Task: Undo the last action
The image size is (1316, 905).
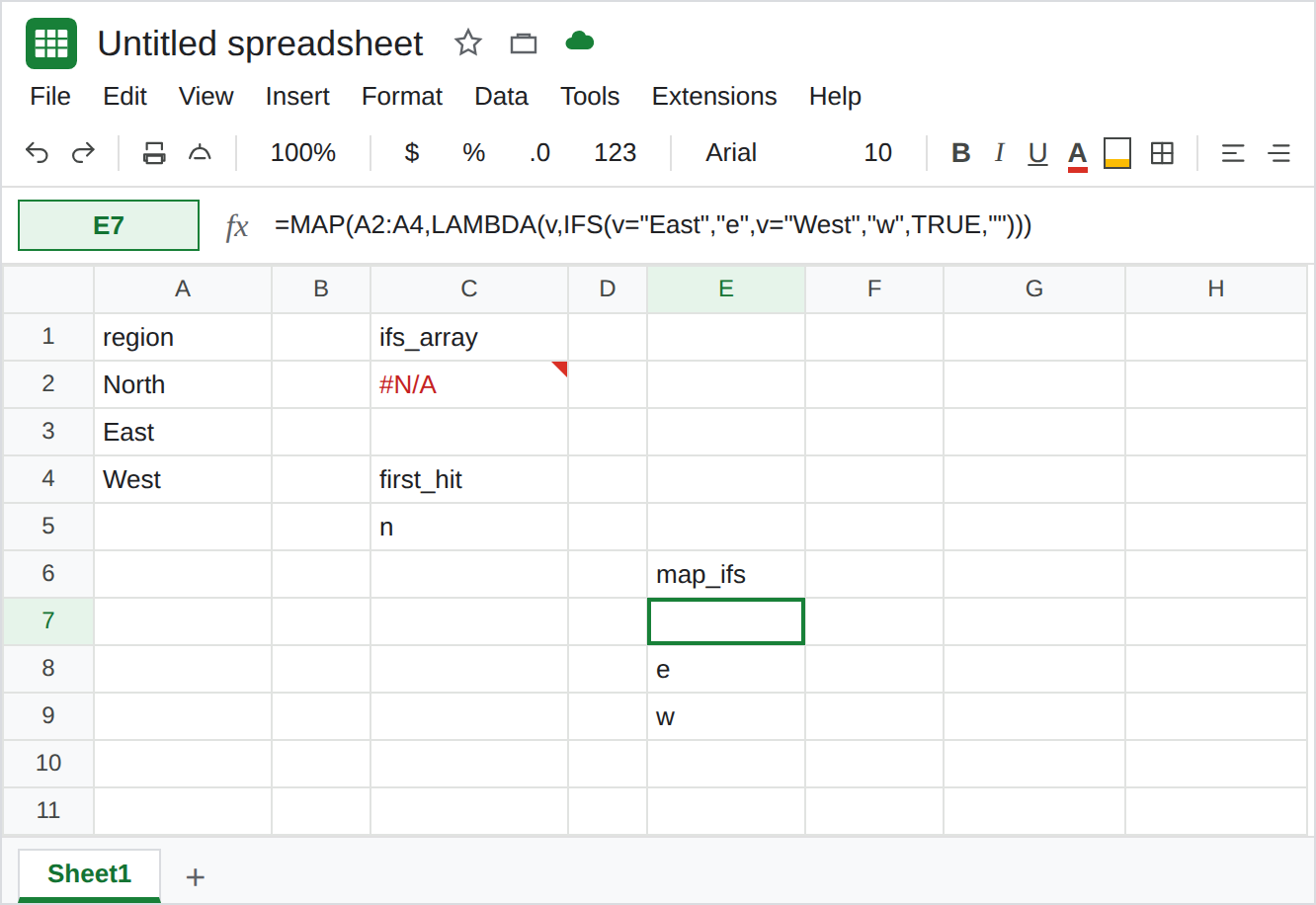Action: [x=37, y=153]
